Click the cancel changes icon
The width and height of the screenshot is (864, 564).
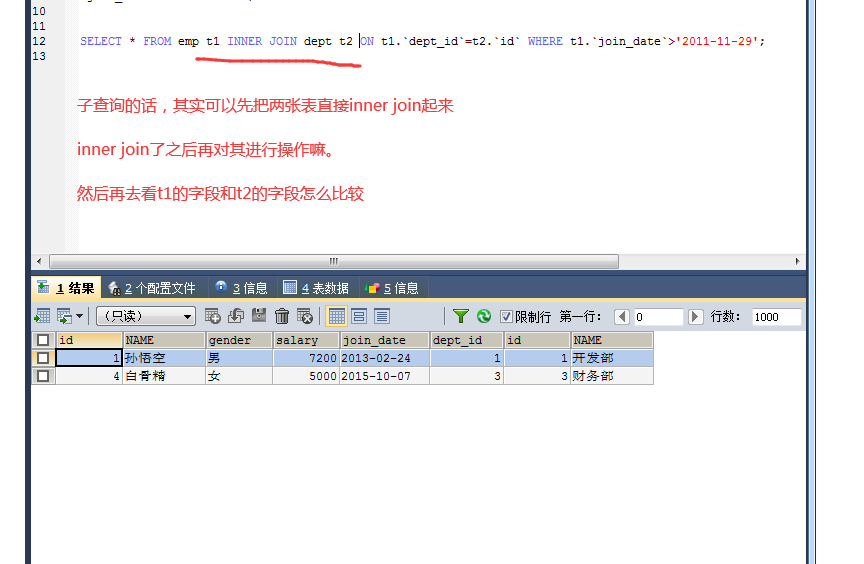[305, 316]
